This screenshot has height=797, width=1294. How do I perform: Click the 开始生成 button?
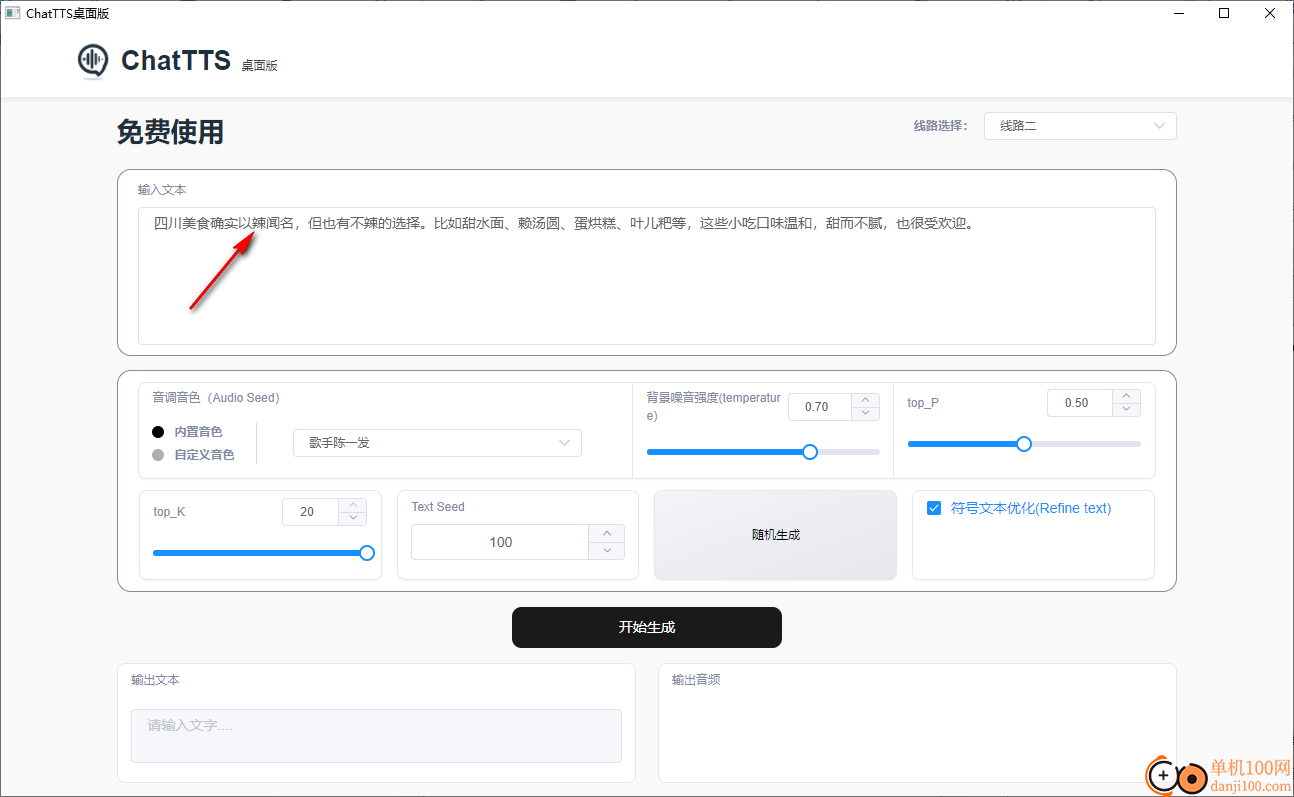point(647,627)
